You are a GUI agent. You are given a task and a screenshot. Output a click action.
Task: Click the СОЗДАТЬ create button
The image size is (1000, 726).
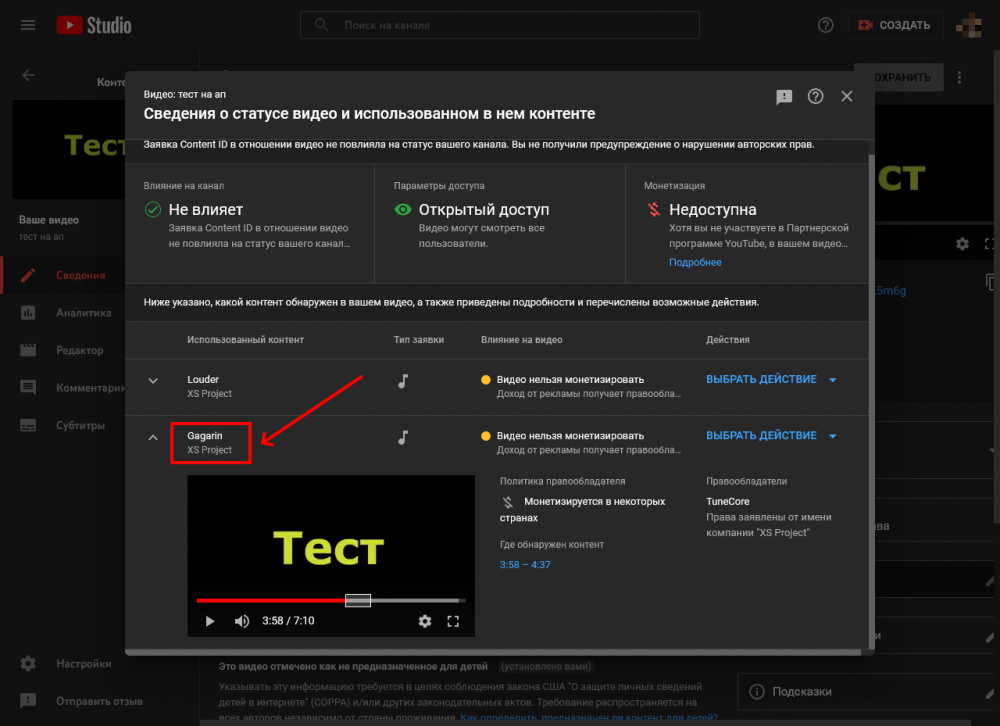coord(895,25)
